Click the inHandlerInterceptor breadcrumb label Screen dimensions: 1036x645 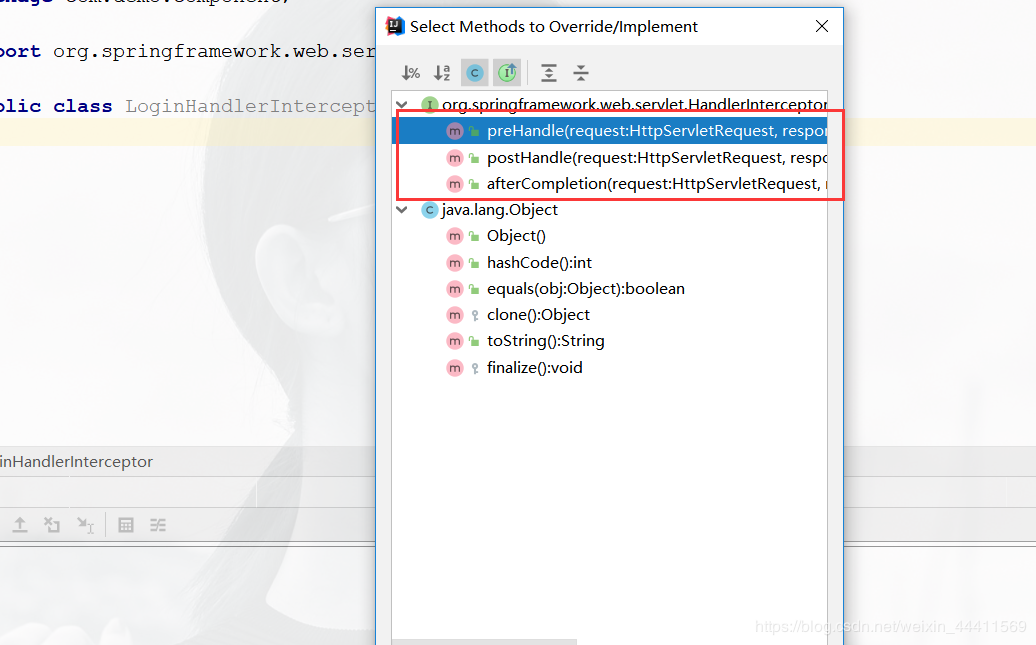pyautogui.click(x=78, y=462)
